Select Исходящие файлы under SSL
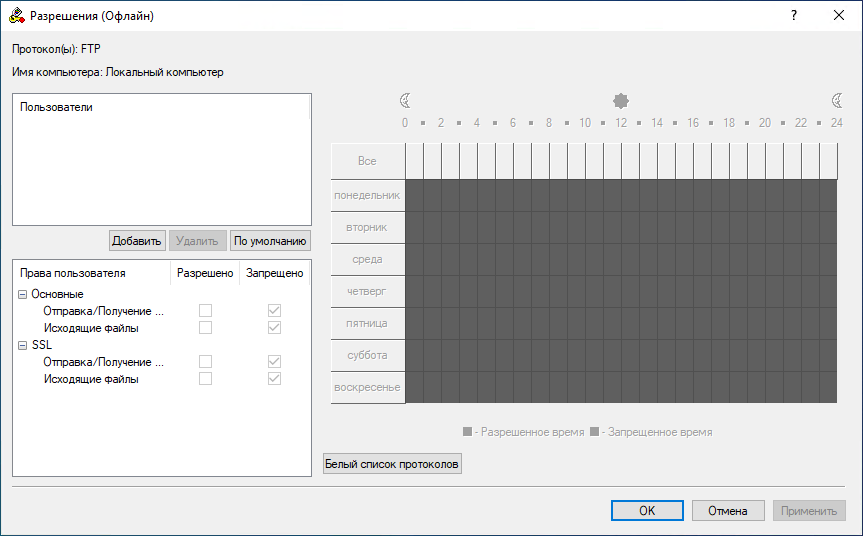This screenshot has height=536, width=863. [x=91, y=379]
